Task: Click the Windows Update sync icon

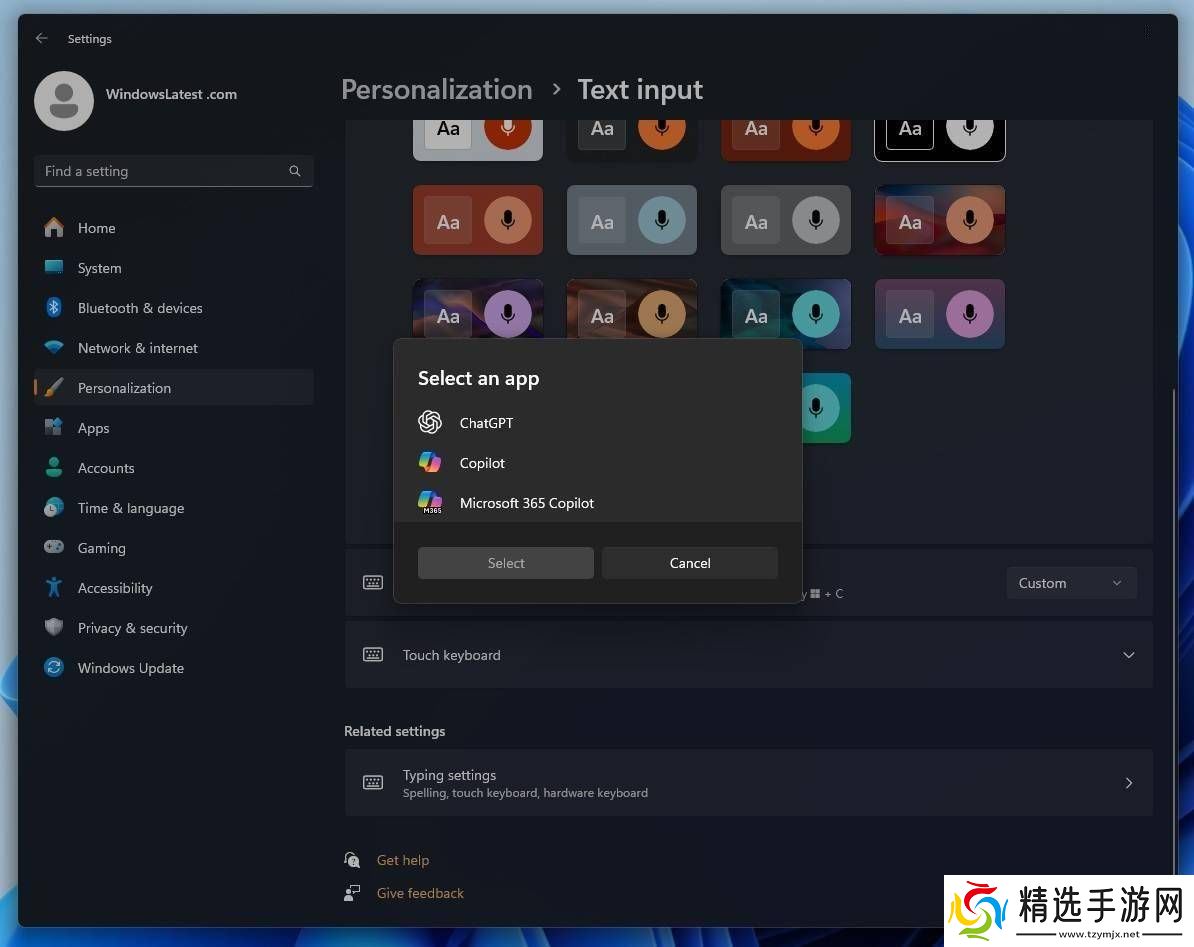Action: 54,668
